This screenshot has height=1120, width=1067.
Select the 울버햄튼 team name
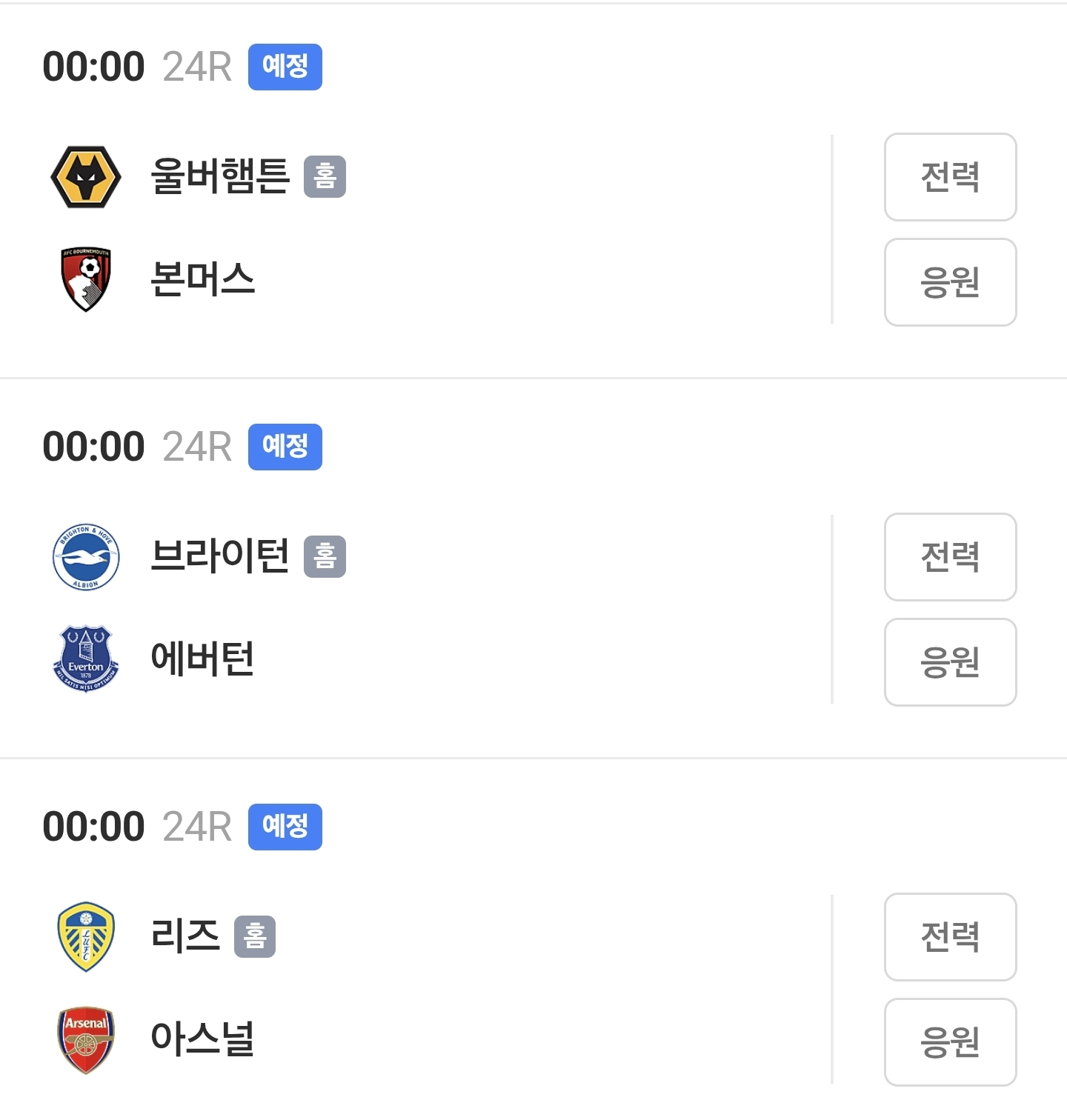[220, 176]
